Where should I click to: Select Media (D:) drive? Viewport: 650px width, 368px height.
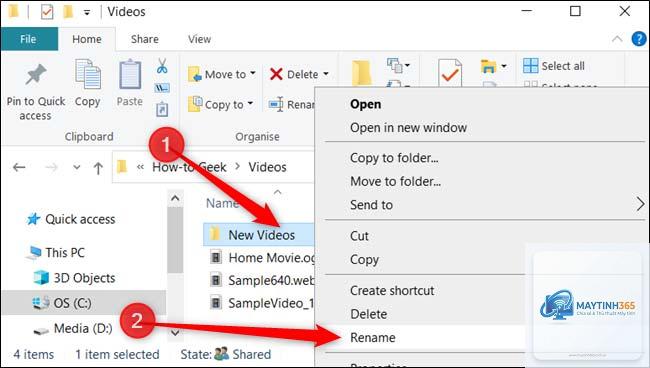tap(72, 328)
